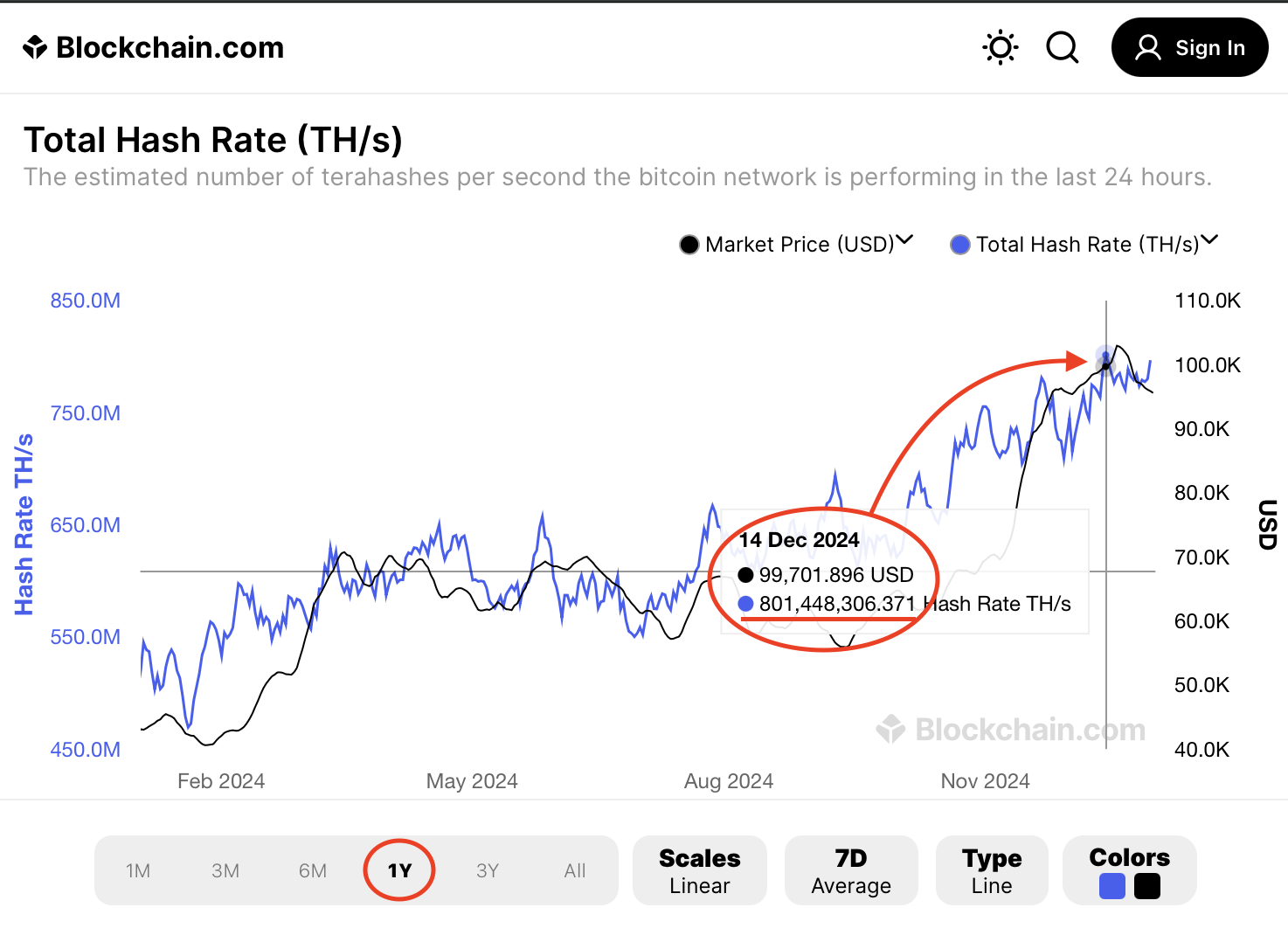The image size is (1288, 942).
Task: Click the blue color swatch under Colors
Action: point(1112,886)
